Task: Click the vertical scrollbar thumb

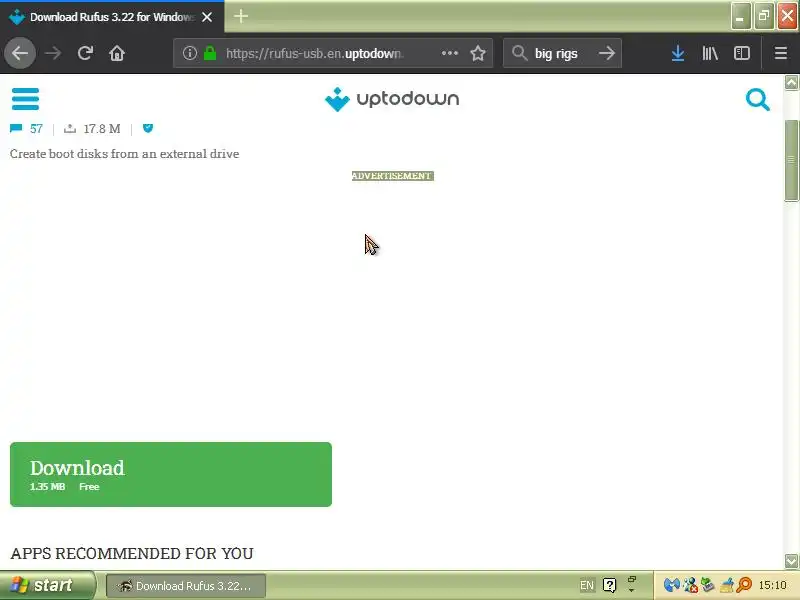Action: [791, 161]
